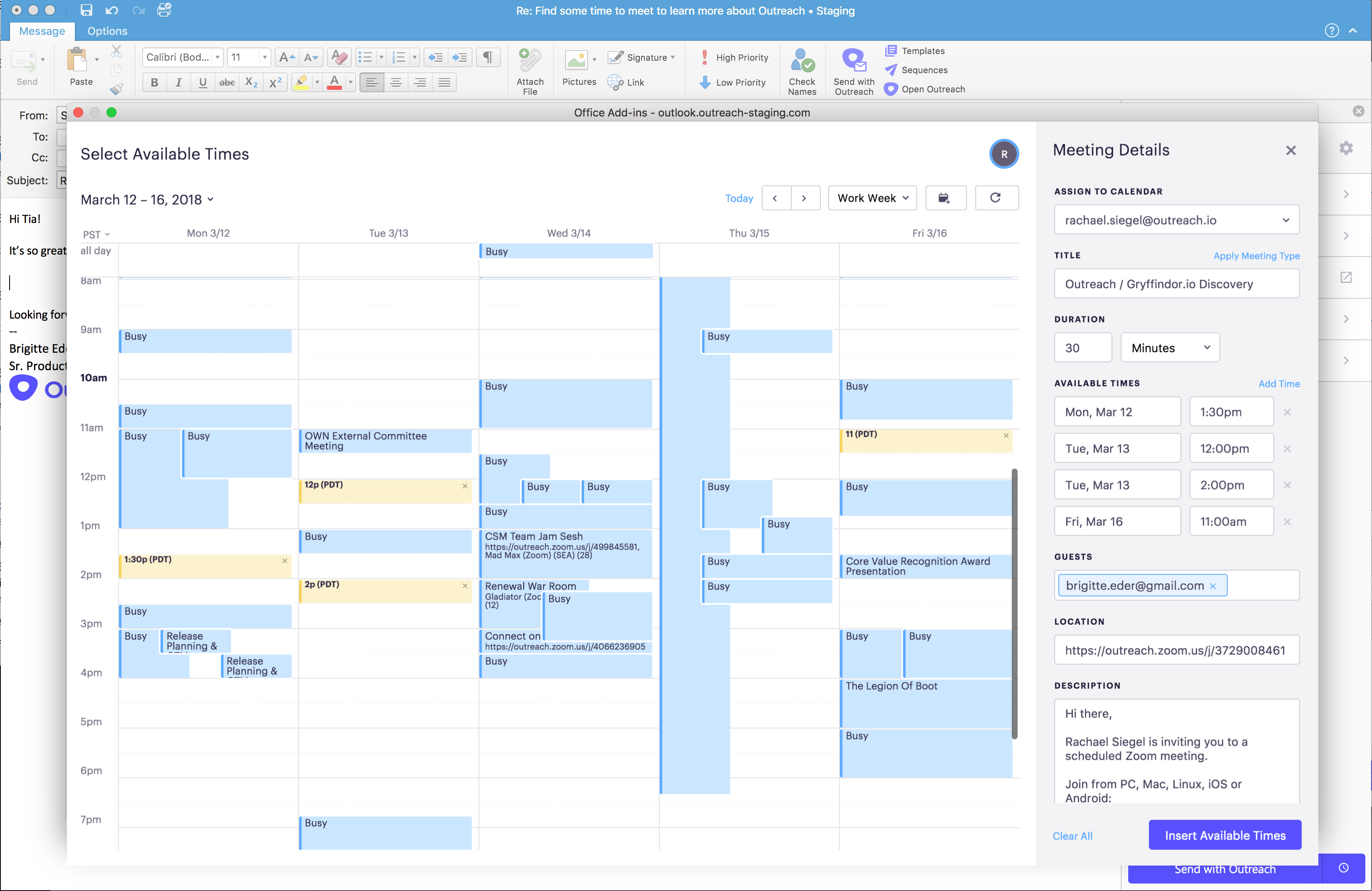Screen dimensions: 1372x891
Task: Toggle italic formatting button
Action: pos(178,82)
